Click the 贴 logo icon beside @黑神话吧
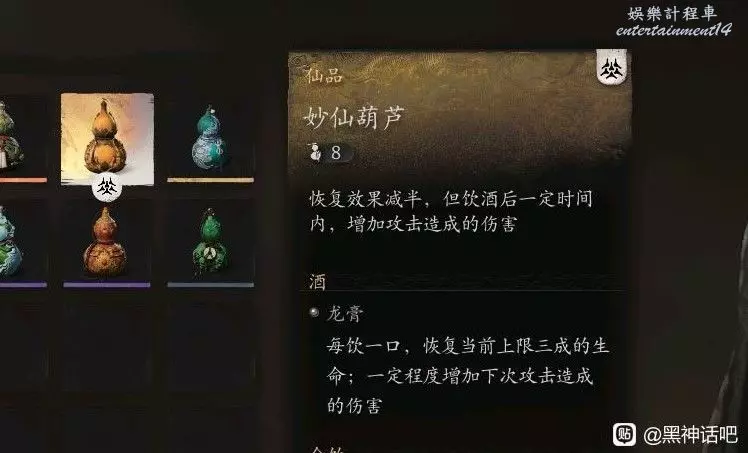 (624, 434)
